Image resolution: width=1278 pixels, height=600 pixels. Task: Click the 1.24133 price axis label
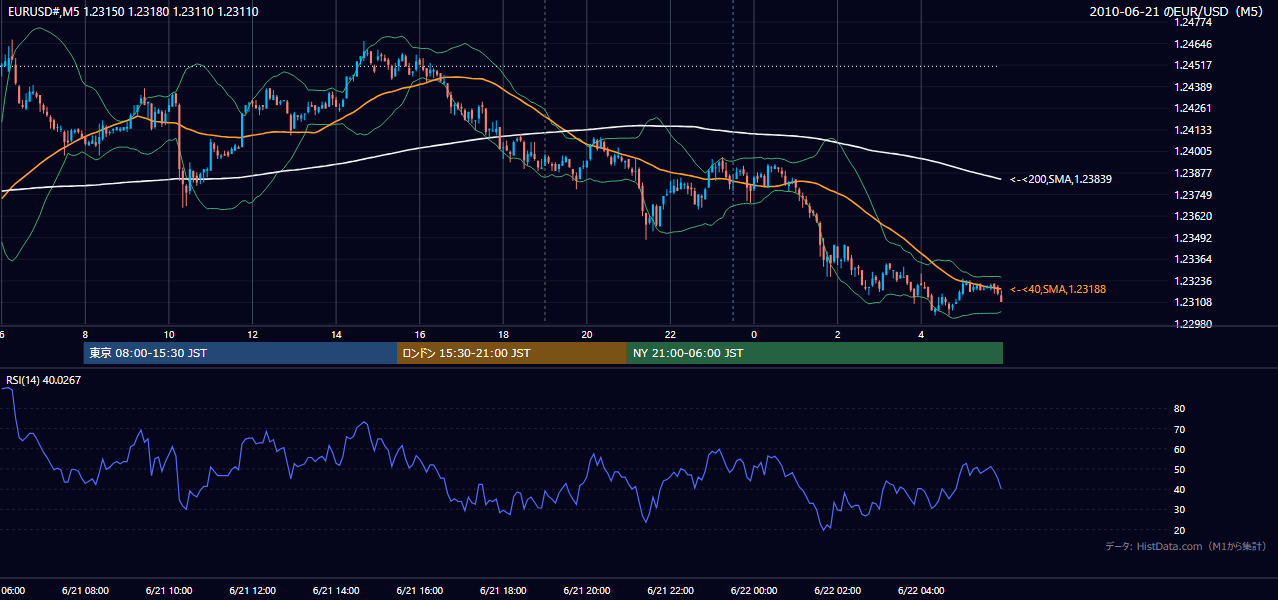1193,130
